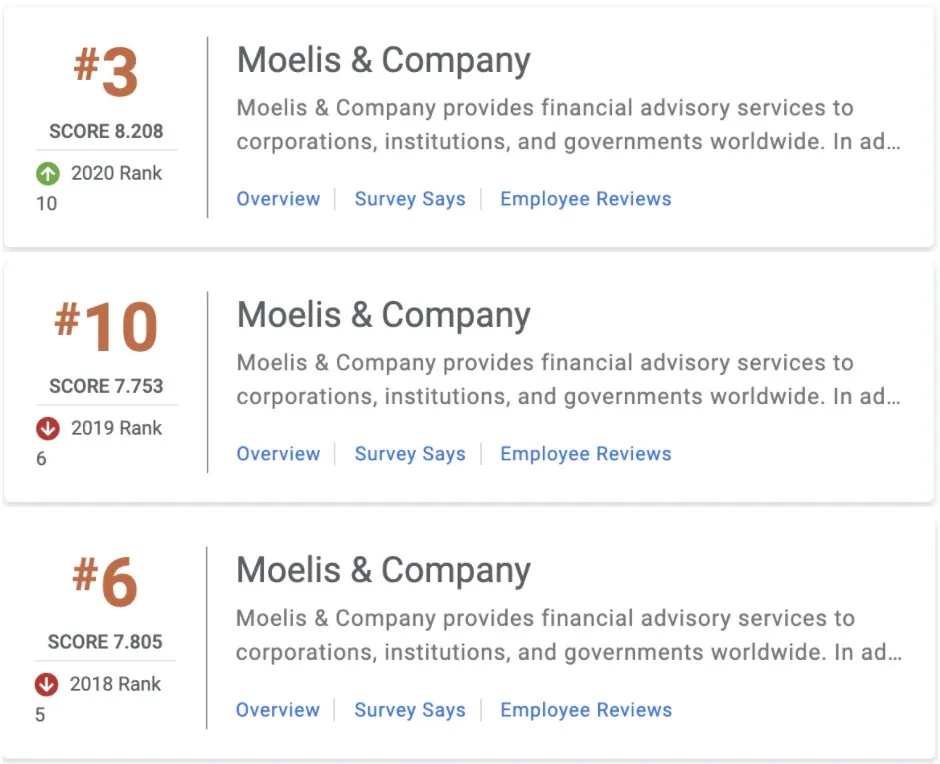Open Overview link in the #6 card

pos(278,710)
